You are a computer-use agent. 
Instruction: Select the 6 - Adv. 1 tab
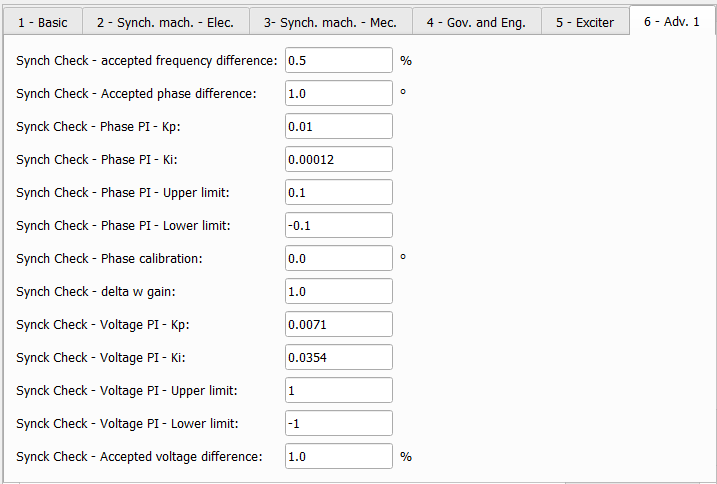pyautogui.click(x=672, y=21)
